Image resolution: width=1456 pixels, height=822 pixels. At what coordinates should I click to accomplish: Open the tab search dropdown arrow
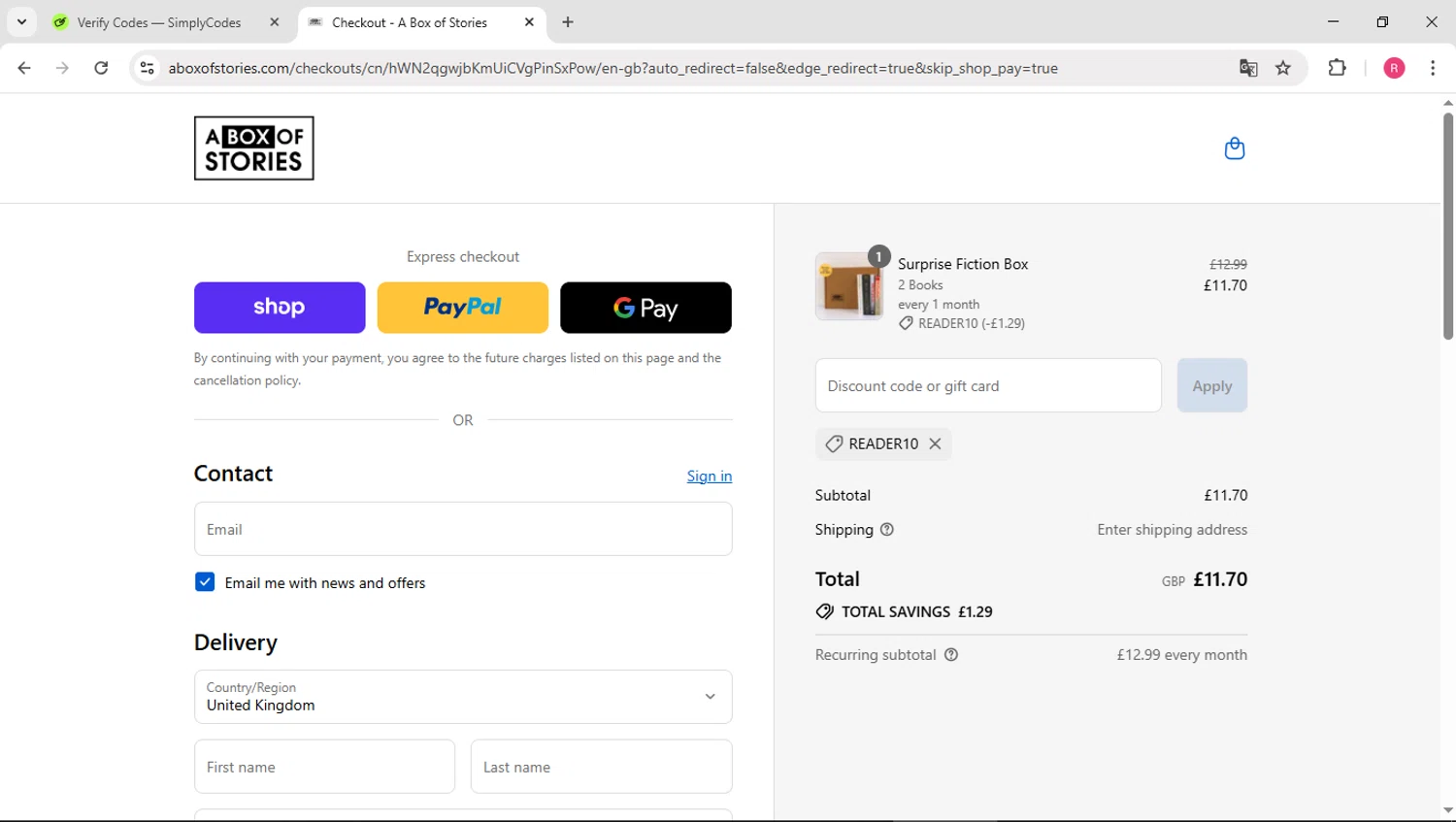[21, 21]
